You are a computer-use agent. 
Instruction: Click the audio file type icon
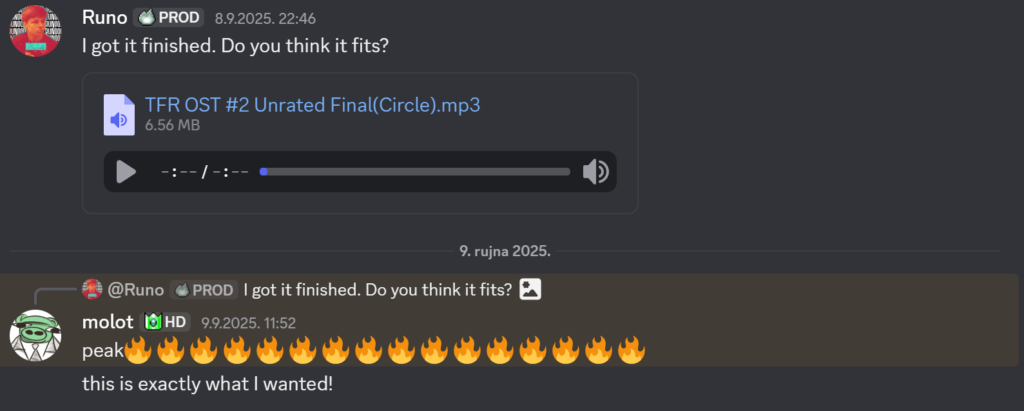pyautogui.click(x=118, y=114)
